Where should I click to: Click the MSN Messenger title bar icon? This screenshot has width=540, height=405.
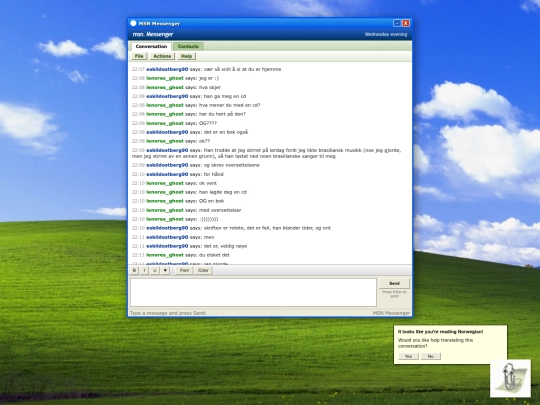[x=133, y=23]
